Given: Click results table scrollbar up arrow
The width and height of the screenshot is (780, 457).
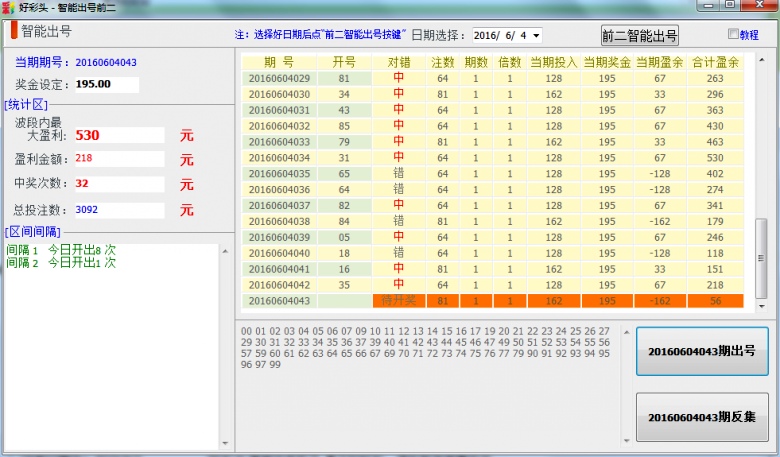Looking at the screenshot, I should (x=761, y=58).
